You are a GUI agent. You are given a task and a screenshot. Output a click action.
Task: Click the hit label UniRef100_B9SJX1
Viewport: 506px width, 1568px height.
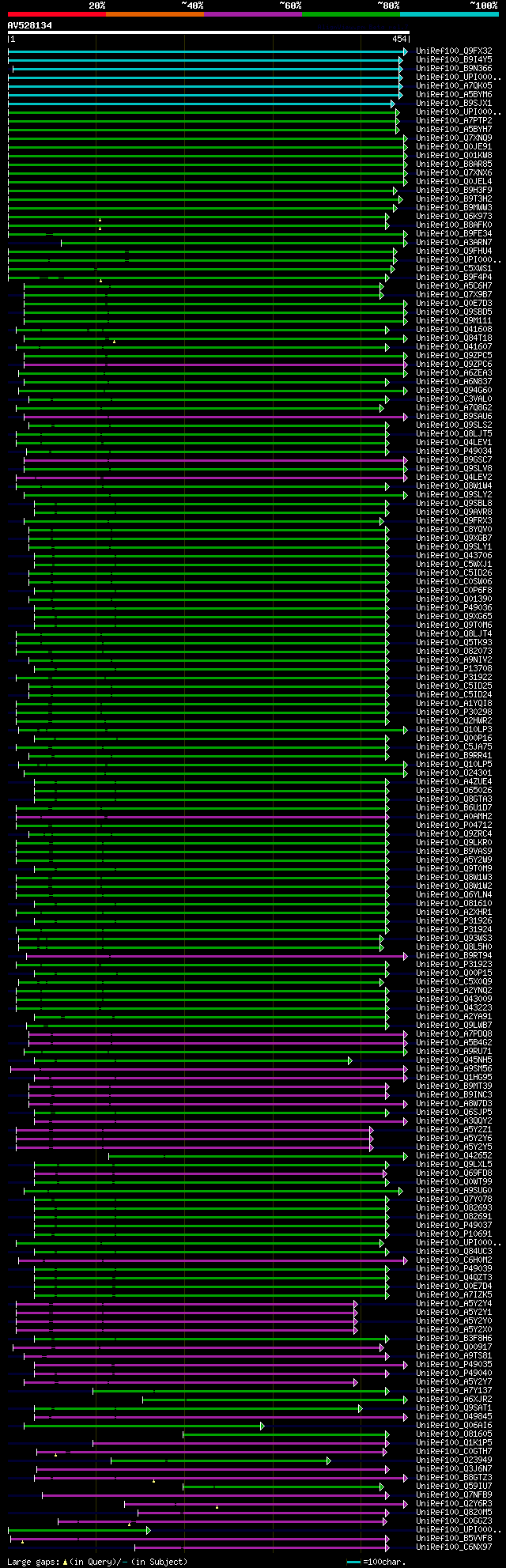pos(454,103)
